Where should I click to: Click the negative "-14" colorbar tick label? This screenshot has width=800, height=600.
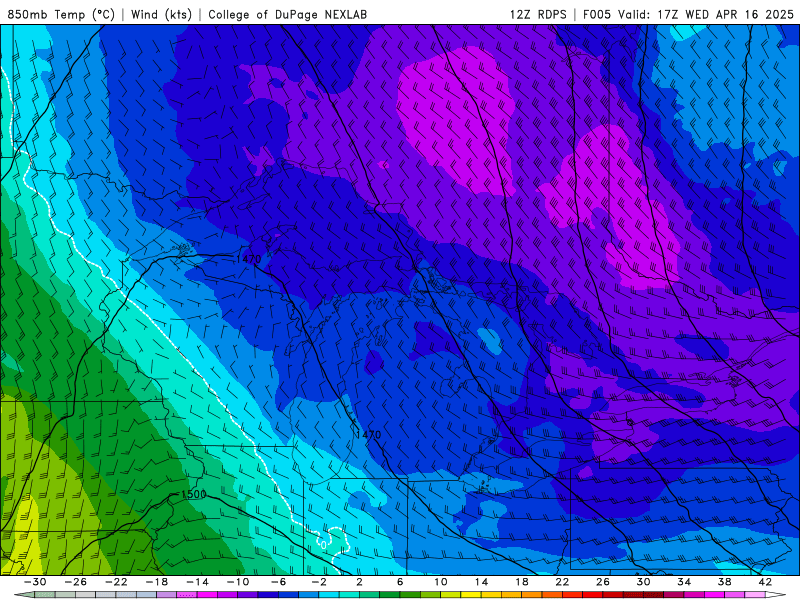click(197, 582)
